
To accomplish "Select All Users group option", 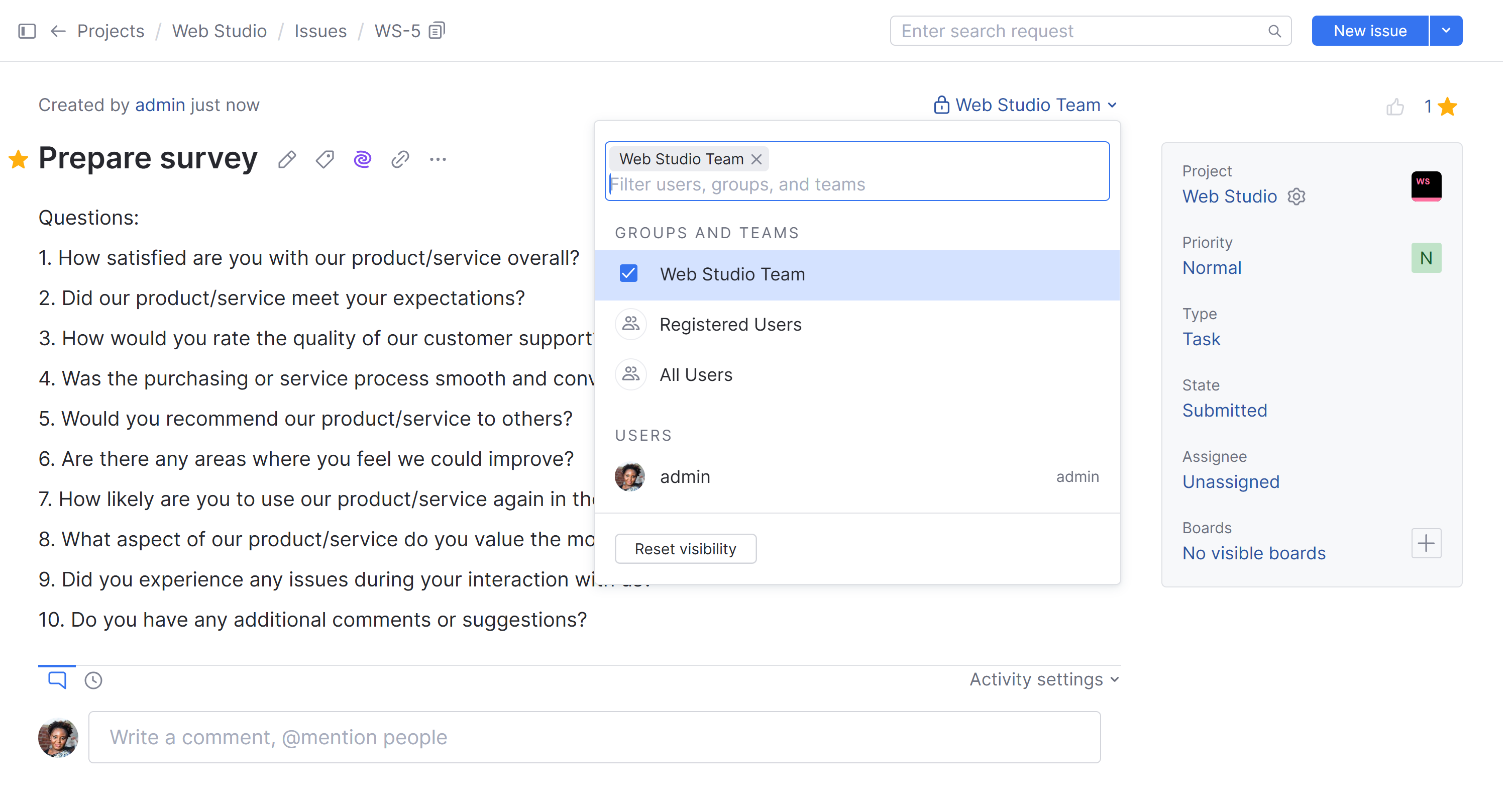I will point(696,375).
